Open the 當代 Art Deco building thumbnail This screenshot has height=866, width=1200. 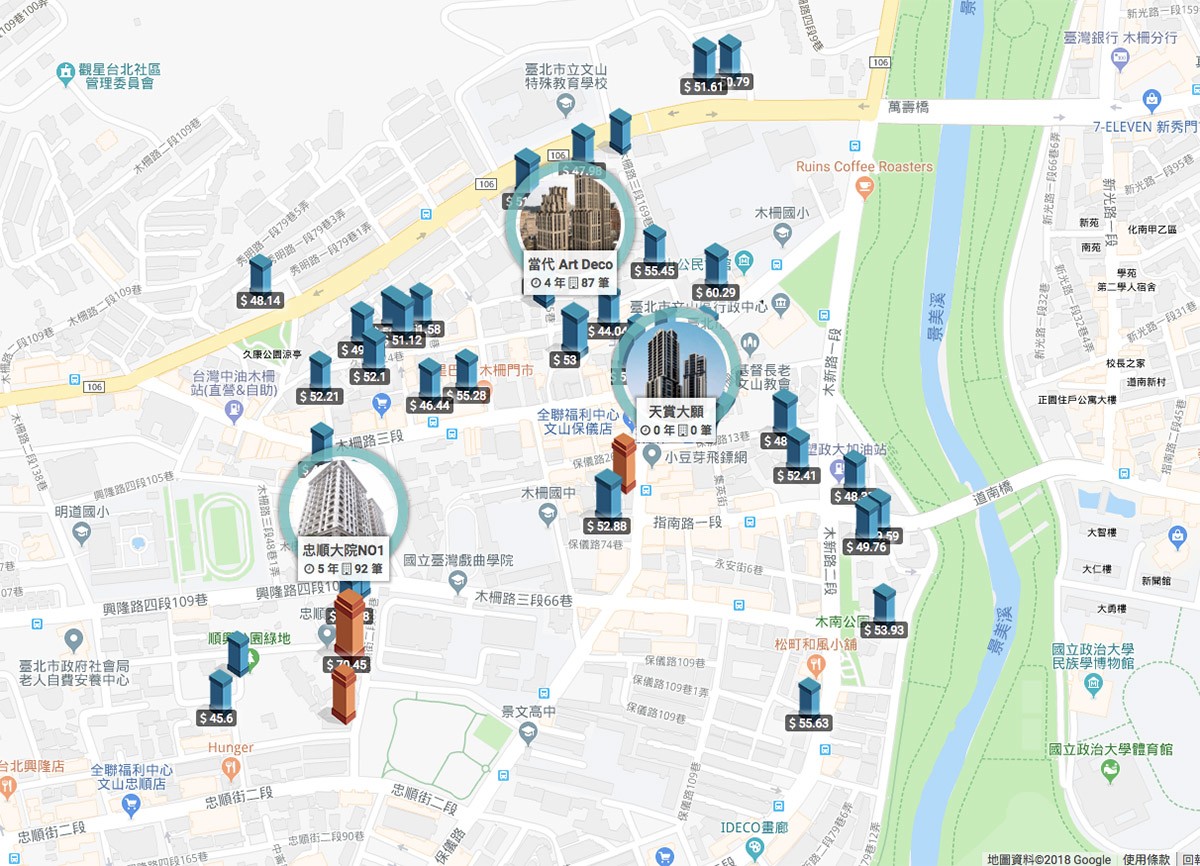570,222
